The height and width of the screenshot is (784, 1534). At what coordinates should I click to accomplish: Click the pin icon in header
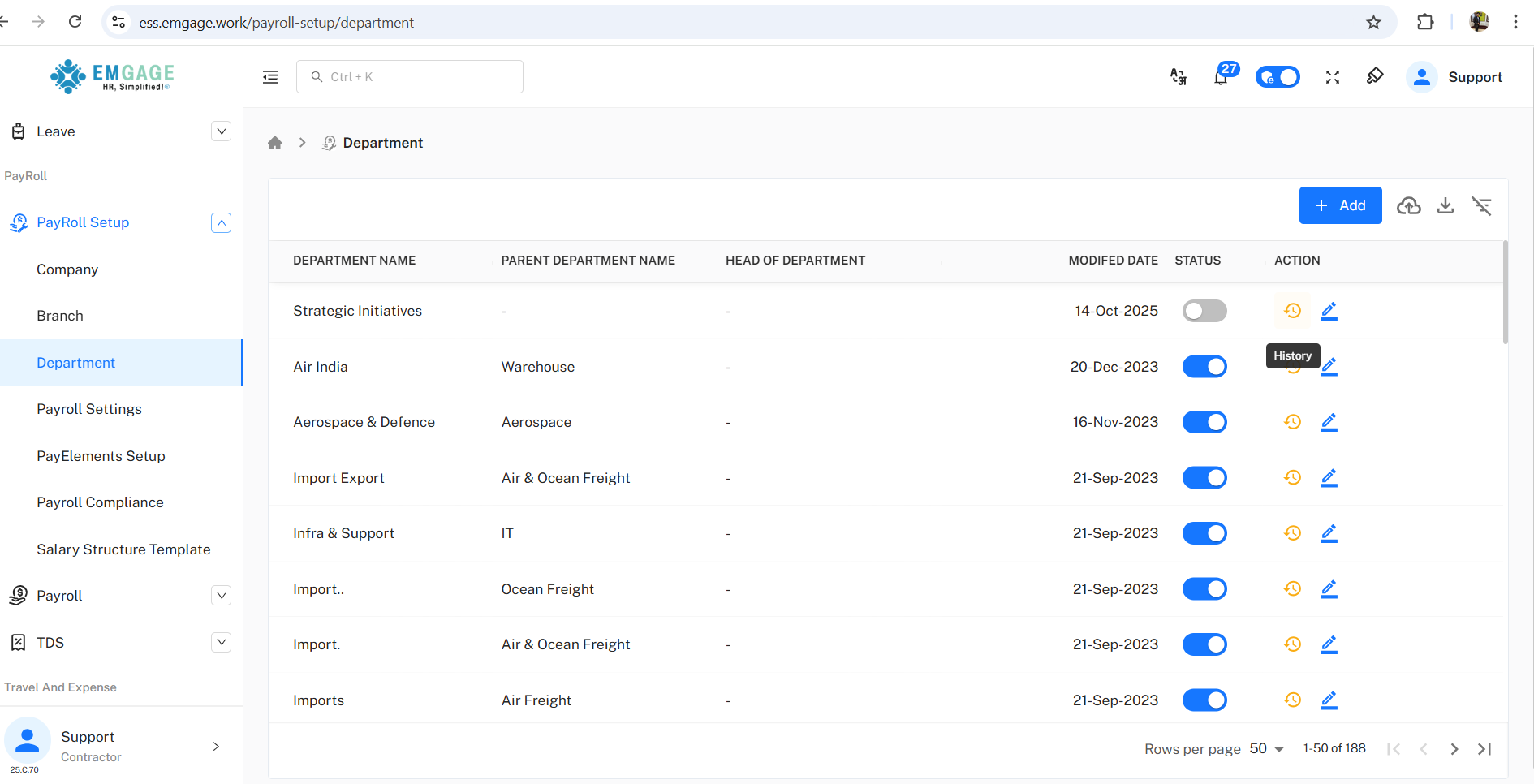point(1375,76)
